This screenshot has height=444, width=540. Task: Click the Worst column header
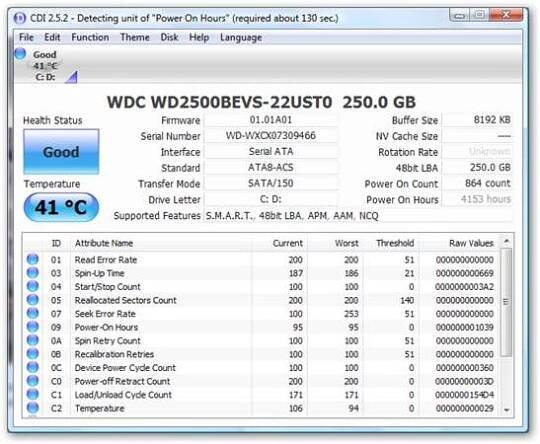pyautogui.click(x=335, y=243)
